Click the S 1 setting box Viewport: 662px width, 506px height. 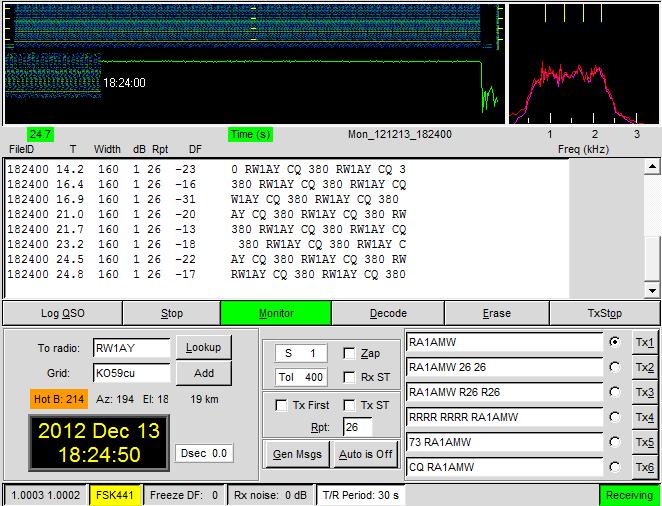coord(301,353)
